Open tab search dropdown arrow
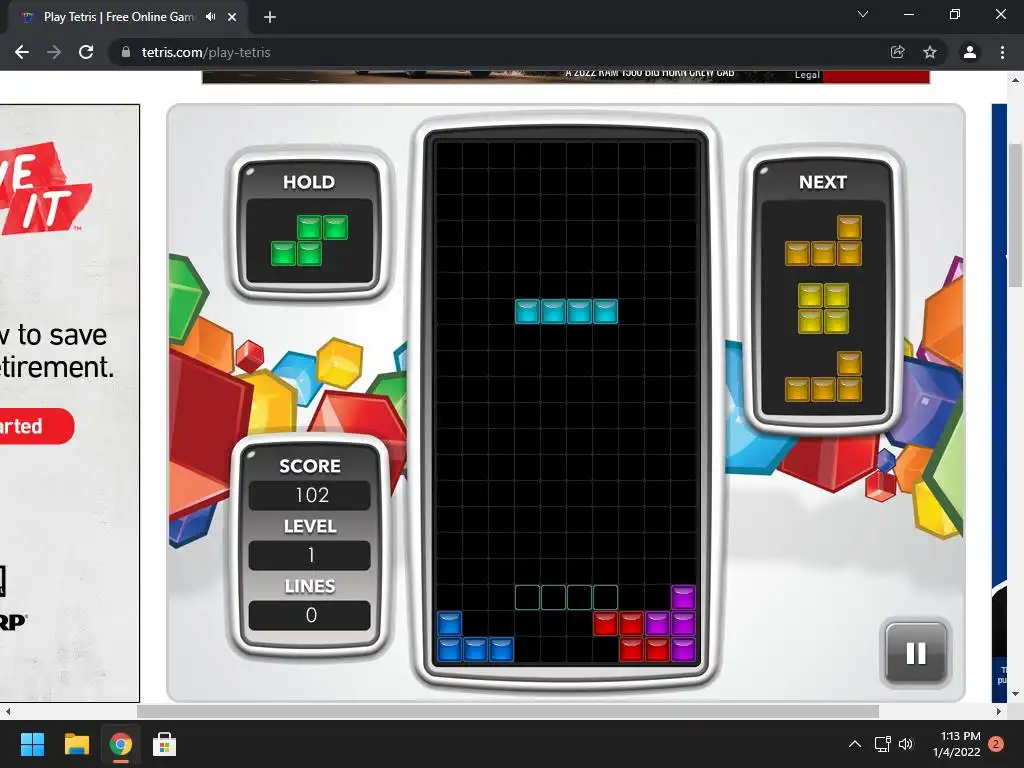1024x768 pixels. click(x=863, y=14)
